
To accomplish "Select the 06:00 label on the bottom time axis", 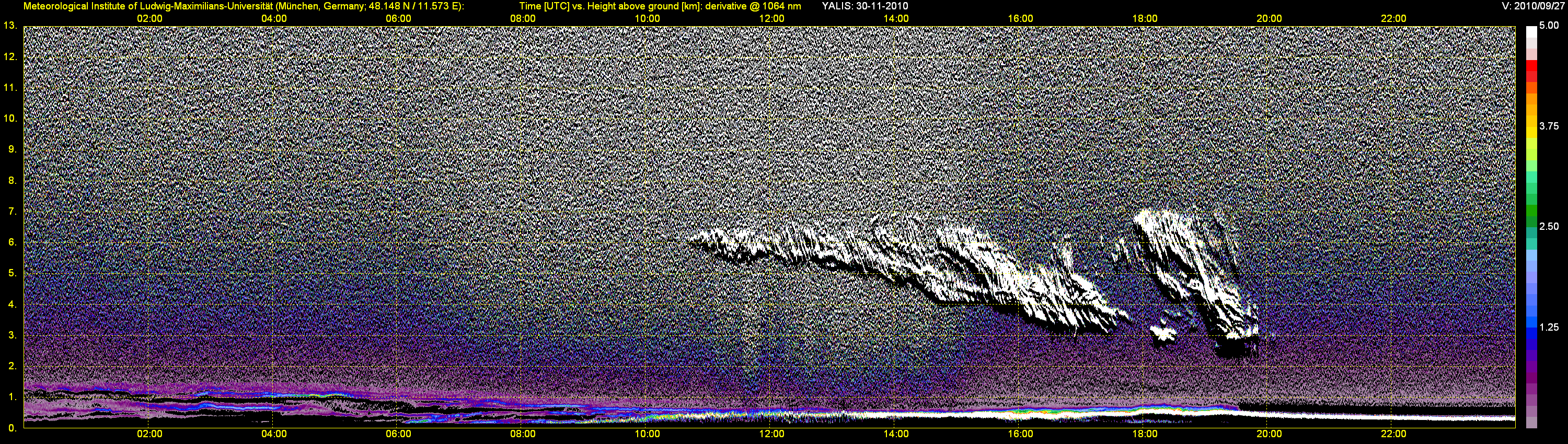I will [398, 434].
